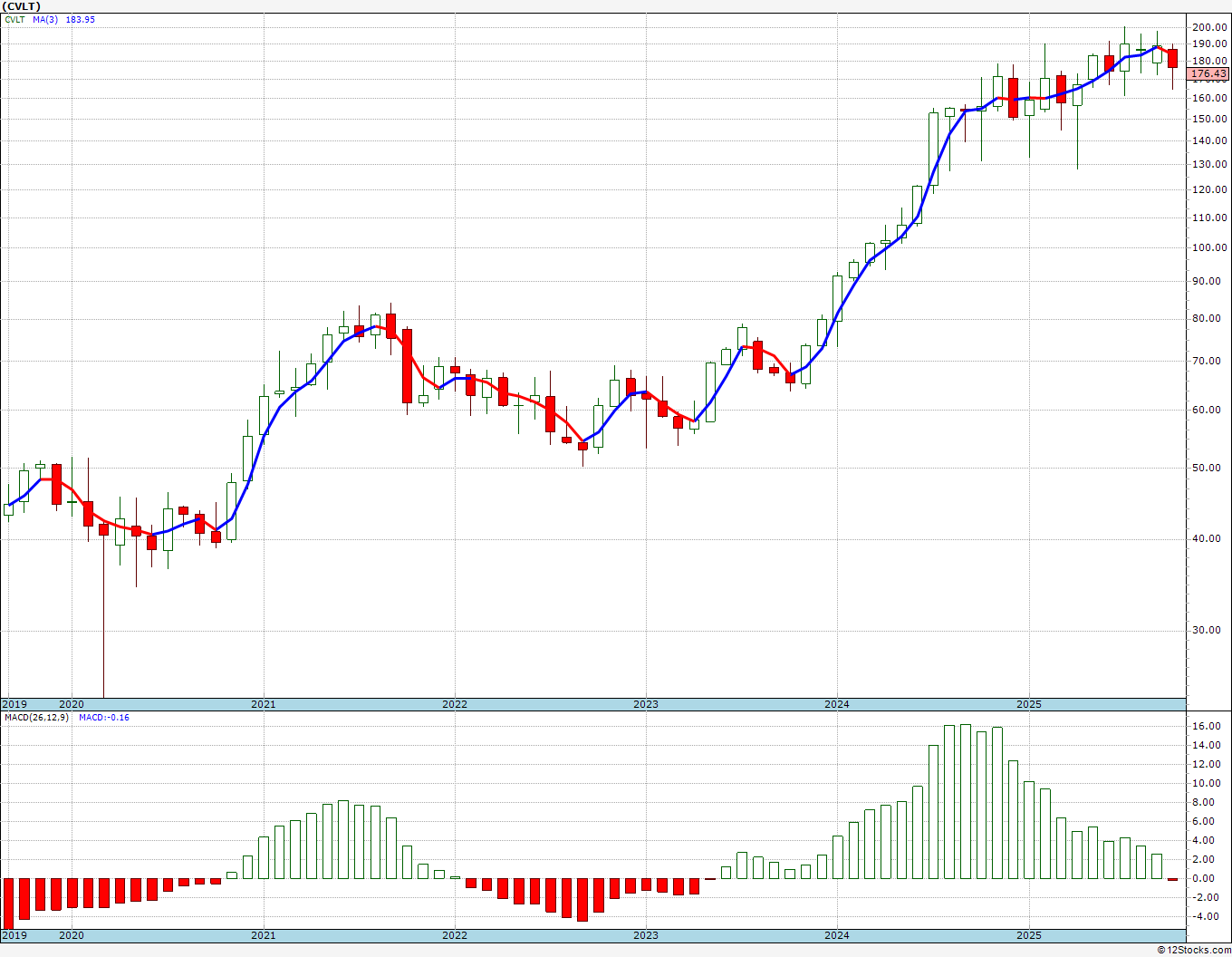Click the MACD:-0.16 value label
Image resolution: width=1232 pixels, height=957 pixels.
[x=103, y=717]
